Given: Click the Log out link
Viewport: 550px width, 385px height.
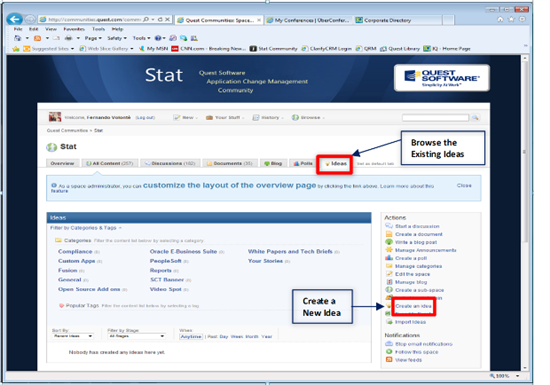Looking at the screenshot, I should [x=145, y=117].
